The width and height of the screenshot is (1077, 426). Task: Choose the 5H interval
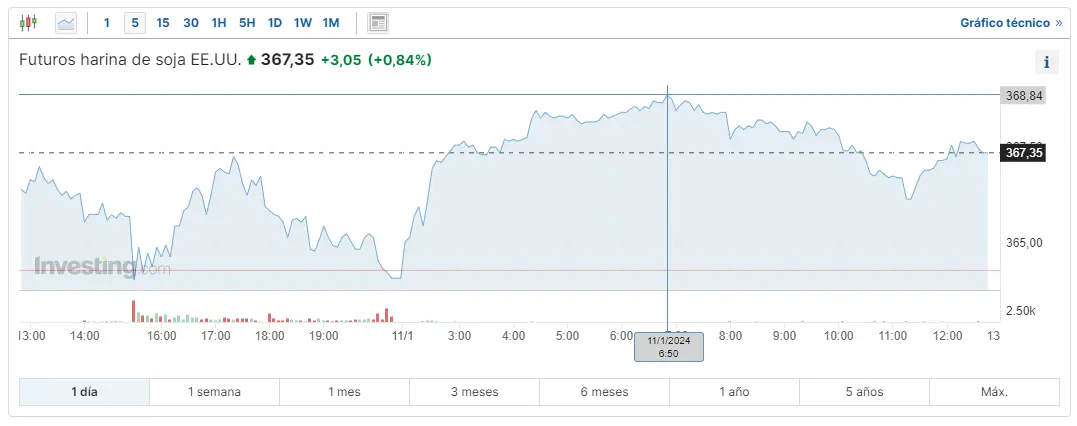(x=247, y=22)
